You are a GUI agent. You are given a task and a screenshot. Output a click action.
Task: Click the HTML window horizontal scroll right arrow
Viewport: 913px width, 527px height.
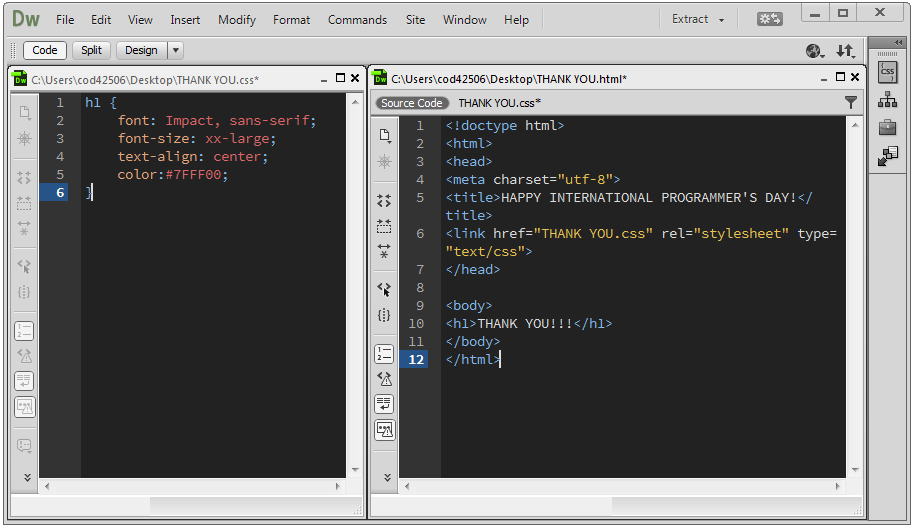tap(838, 486)
